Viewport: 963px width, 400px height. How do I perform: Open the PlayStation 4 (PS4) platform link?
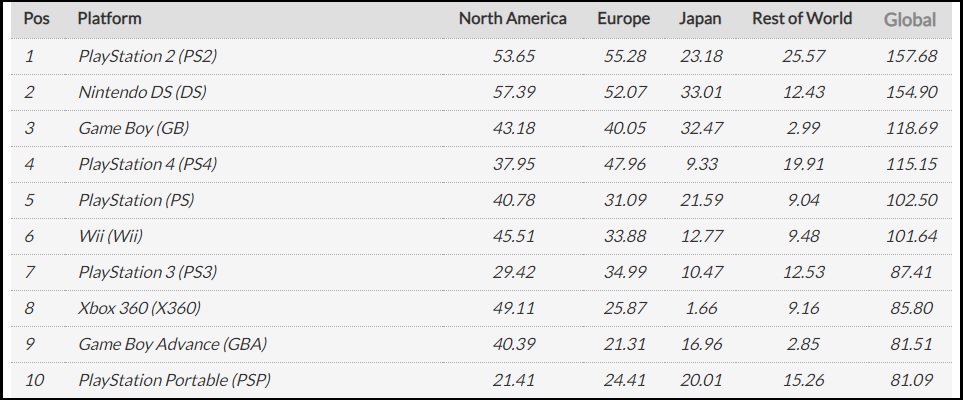pos(147,164)
